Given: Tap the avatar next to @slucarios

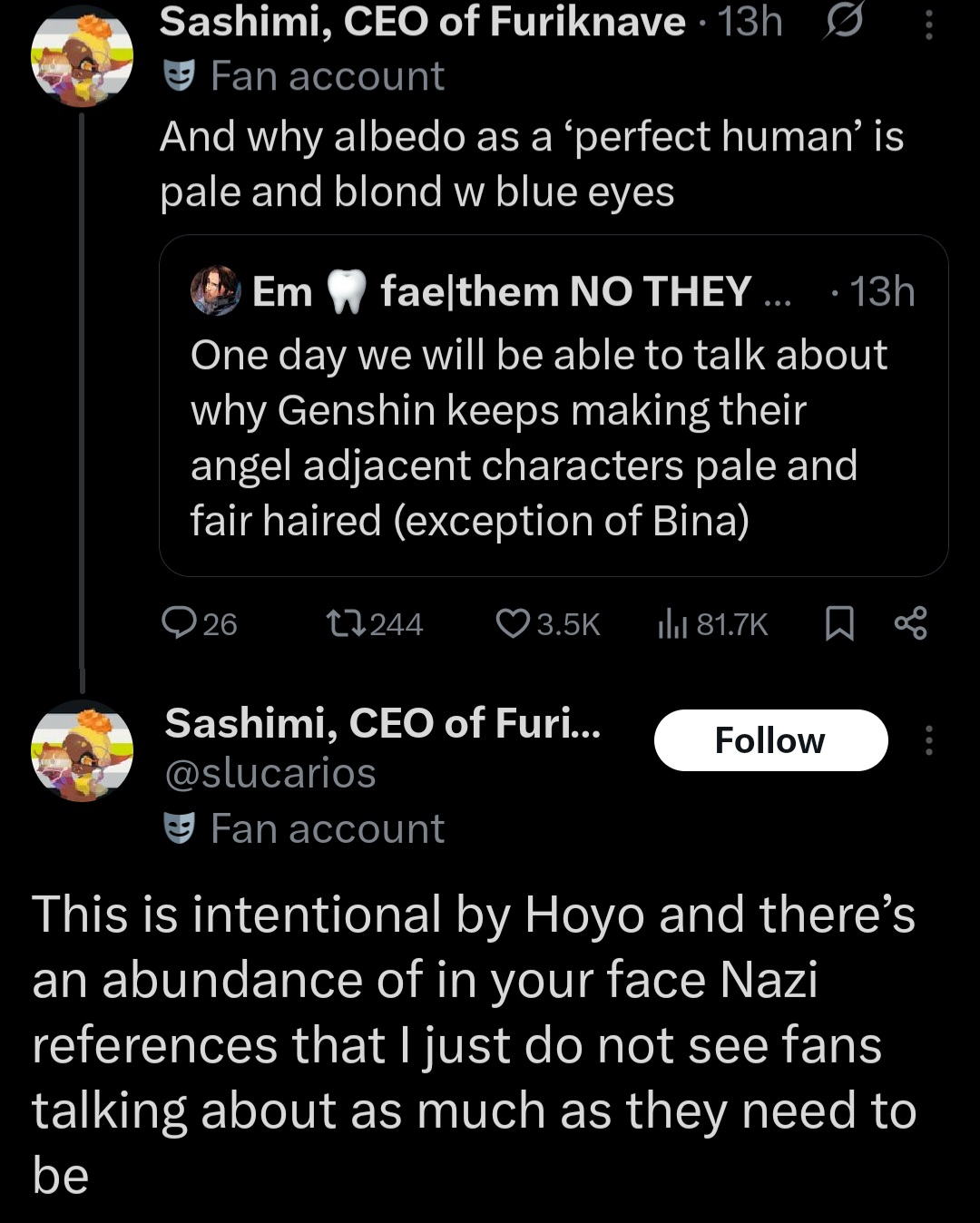Looking at the screenshot, I should coord(83,750).
